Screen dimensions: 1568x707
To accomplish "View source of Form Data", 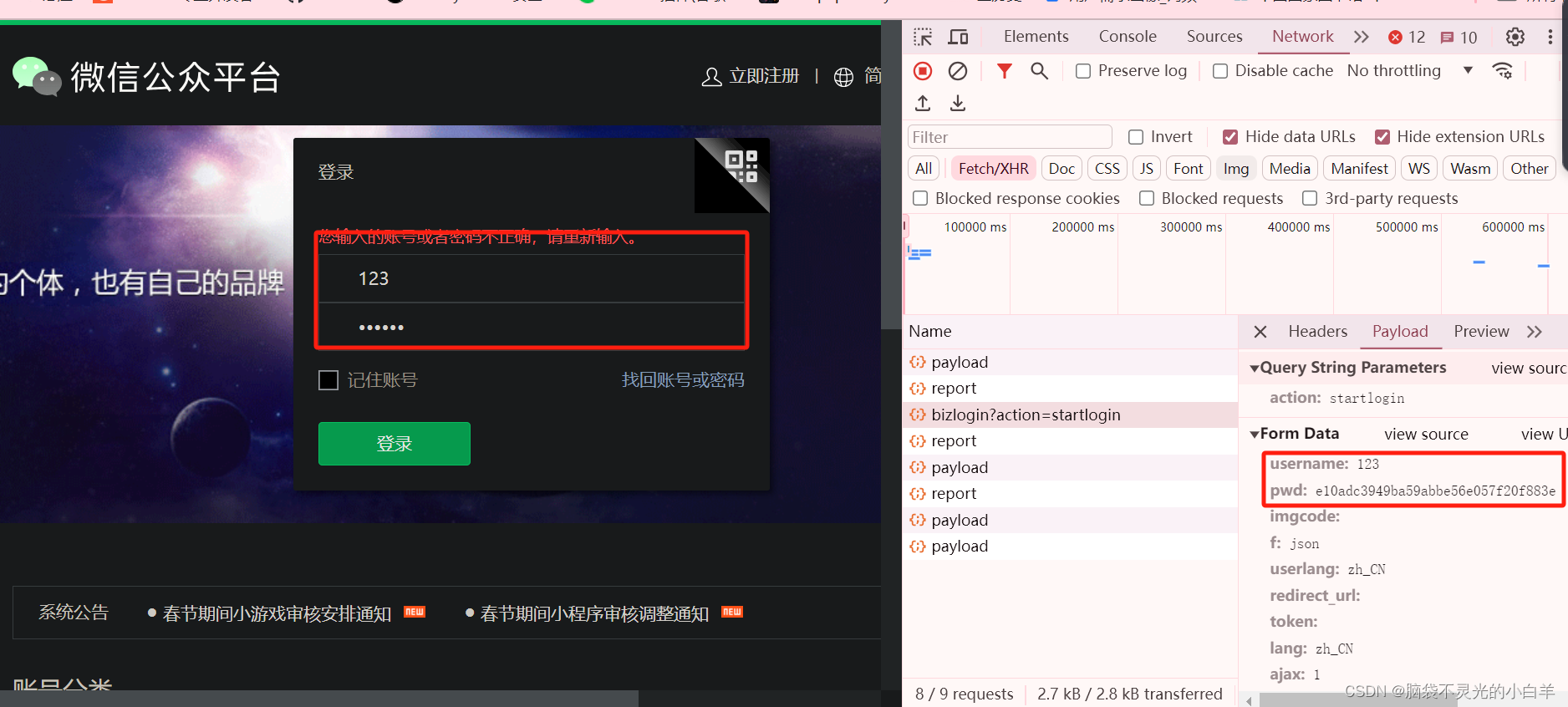I will [1426, 434].
